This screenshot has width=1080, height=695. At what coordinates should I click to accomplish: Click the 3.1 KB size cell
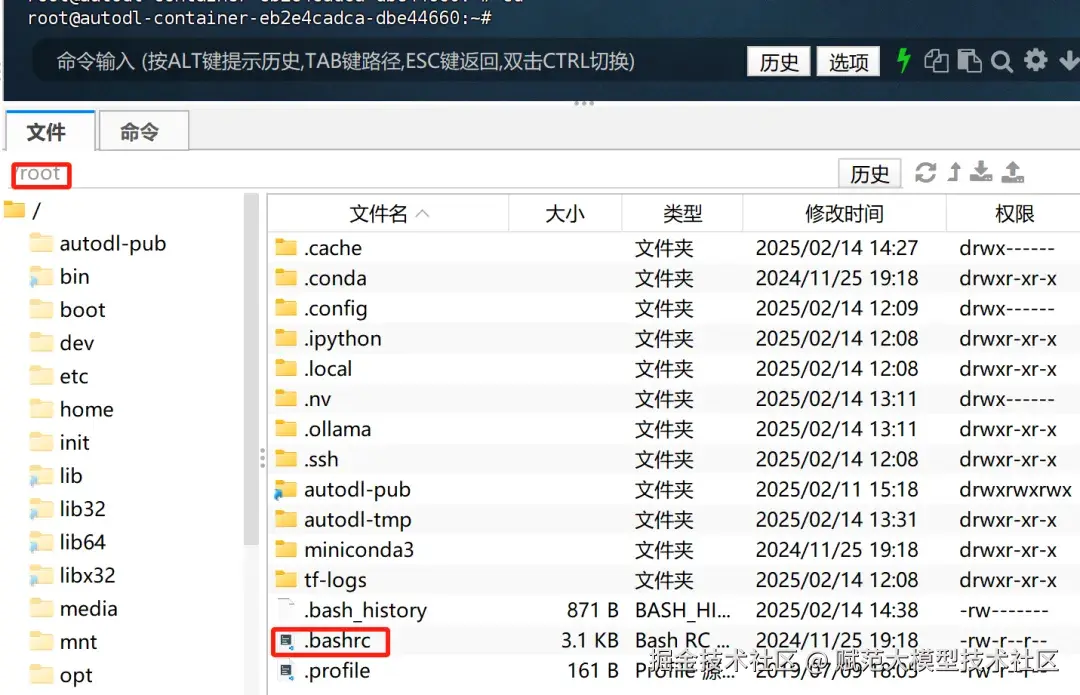pyautogui.click(x=589, y=641)
